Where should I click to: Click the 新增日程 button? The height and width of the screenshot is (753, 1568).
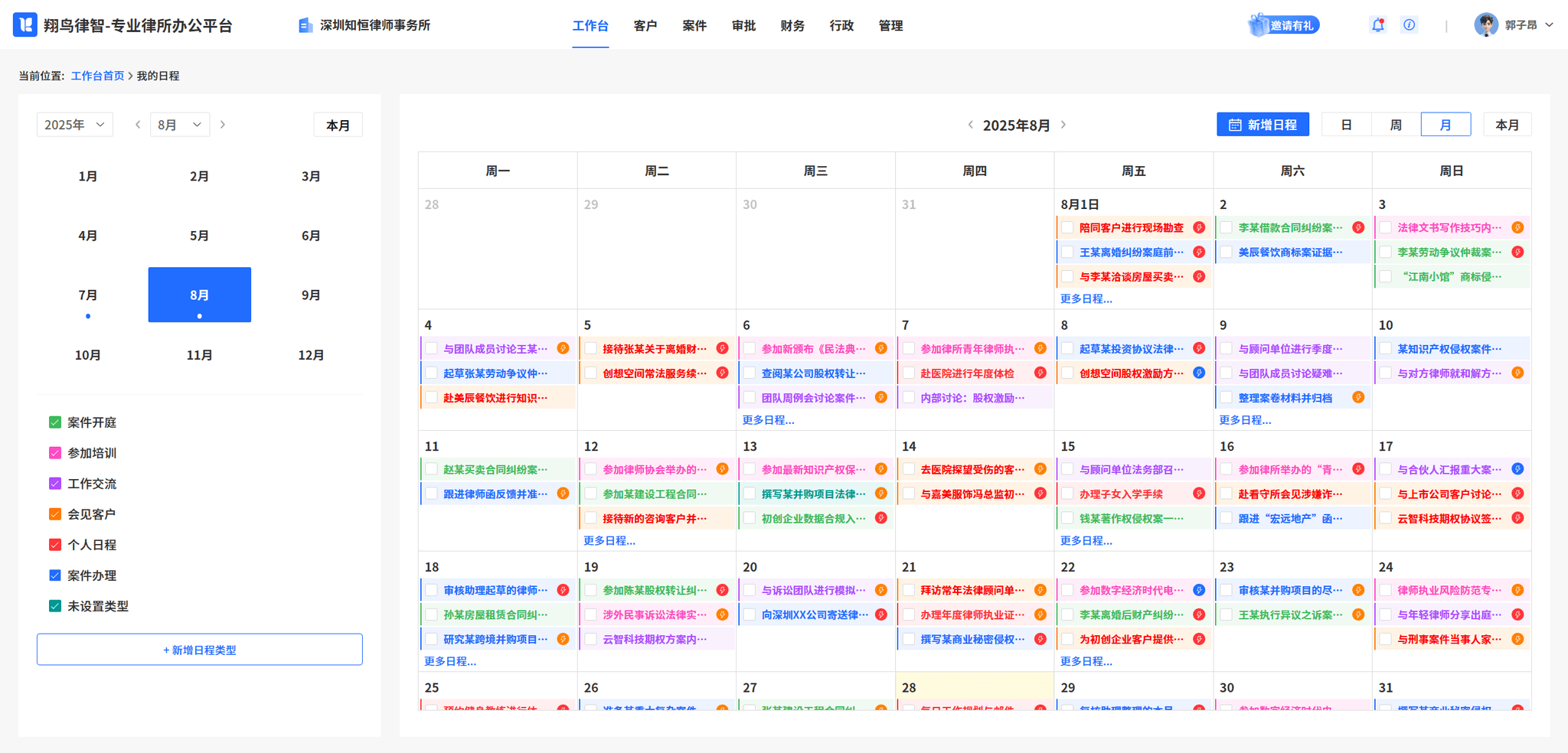point(1263,125)
